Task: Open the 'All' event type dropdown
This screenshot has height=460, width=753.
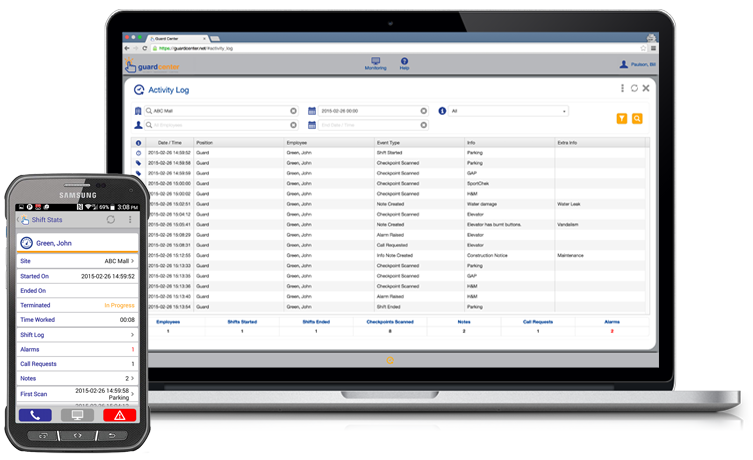Action: (508, 111)
